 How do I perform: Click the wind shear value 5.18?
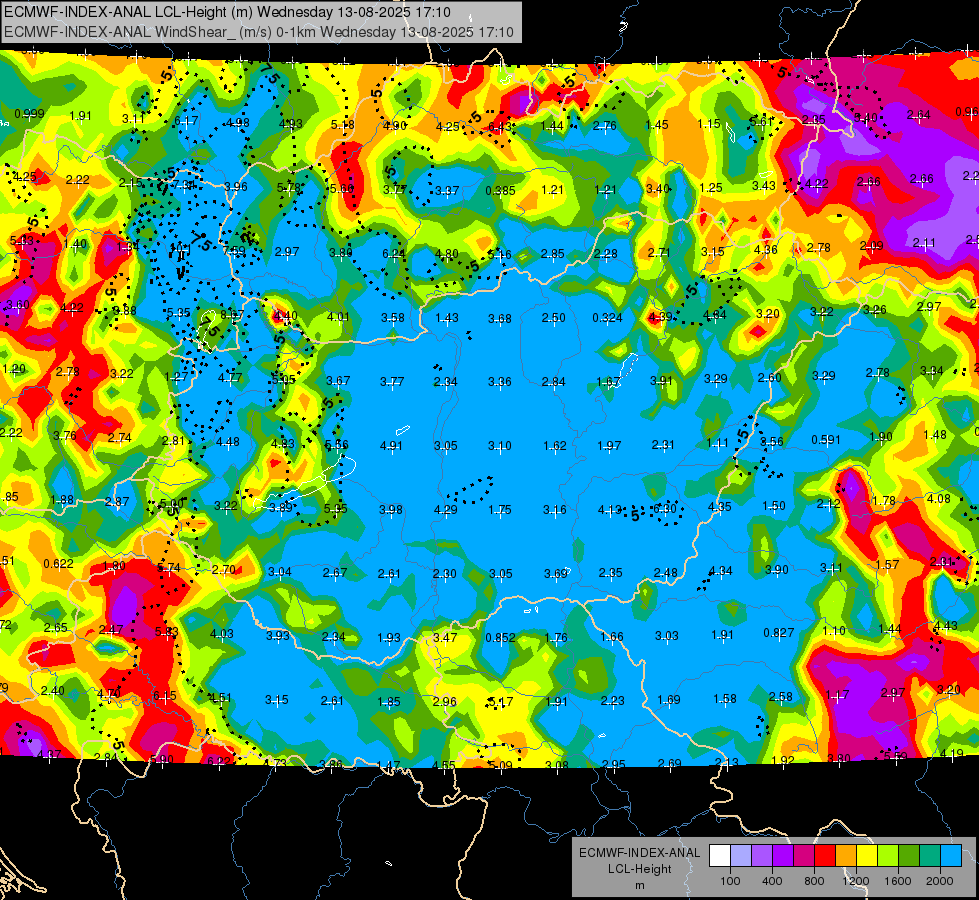click(342, 125)
